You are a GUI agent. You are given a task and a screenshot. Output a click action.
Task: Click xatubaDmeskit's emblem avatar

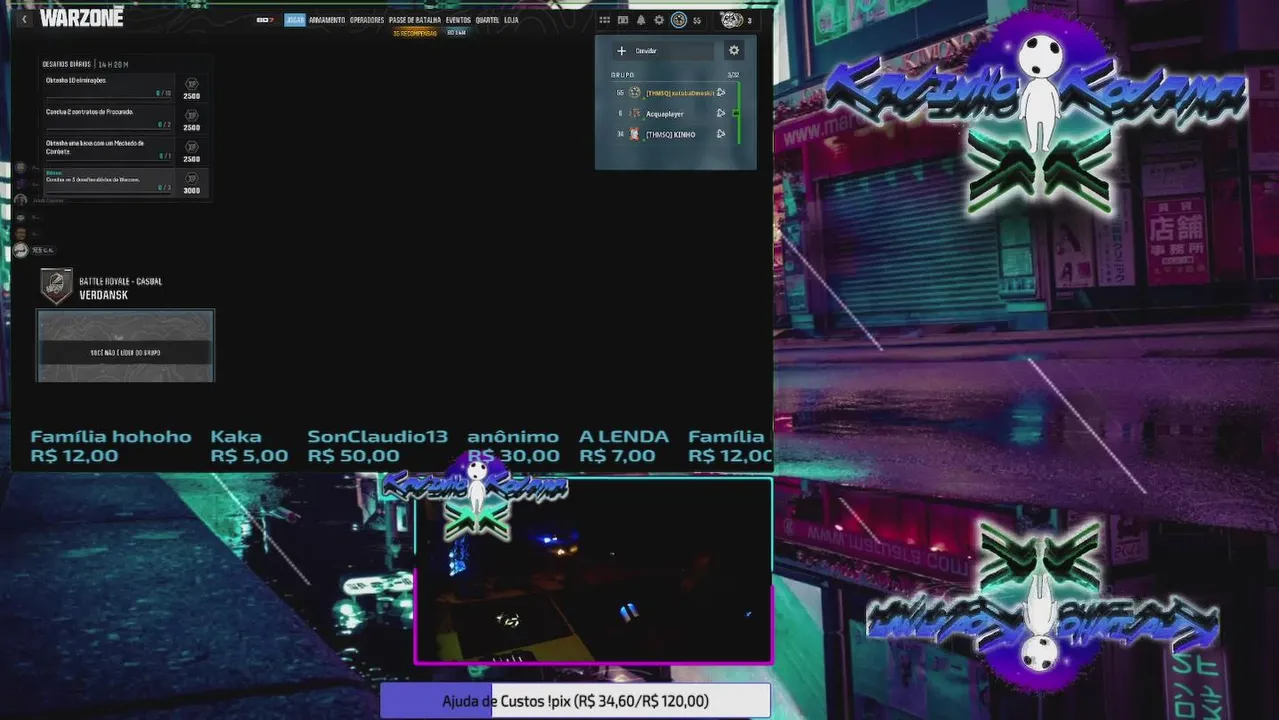coord(634,93)
